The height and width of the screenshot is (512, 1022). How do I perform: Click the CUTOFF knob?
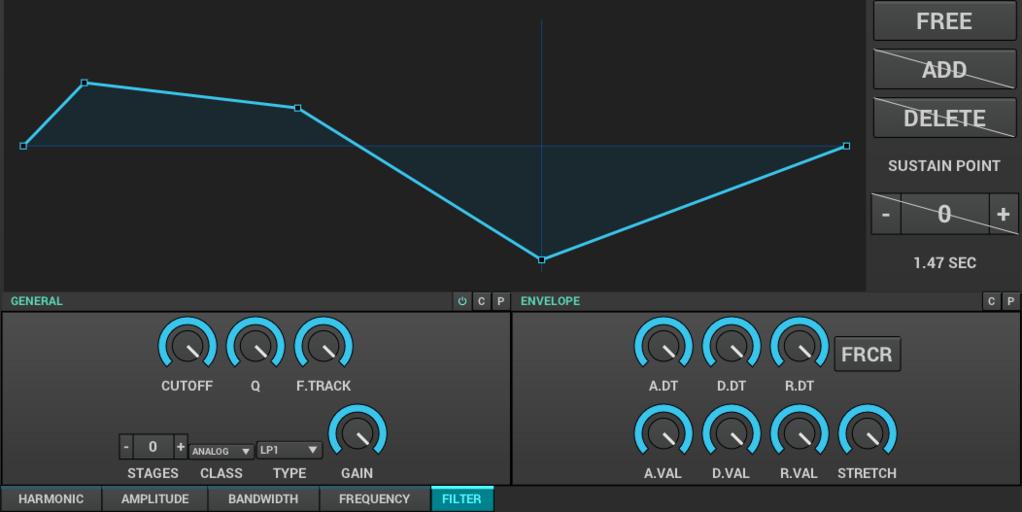(x=187, y=346)
